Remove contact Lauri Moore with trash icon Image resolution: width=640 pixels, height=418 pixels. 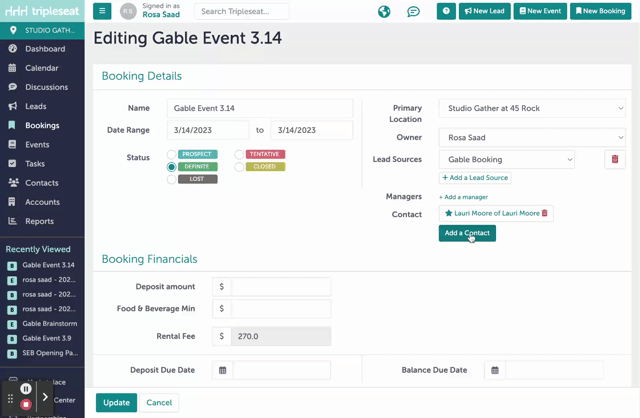pyautogui.click(x=545, y=213)
